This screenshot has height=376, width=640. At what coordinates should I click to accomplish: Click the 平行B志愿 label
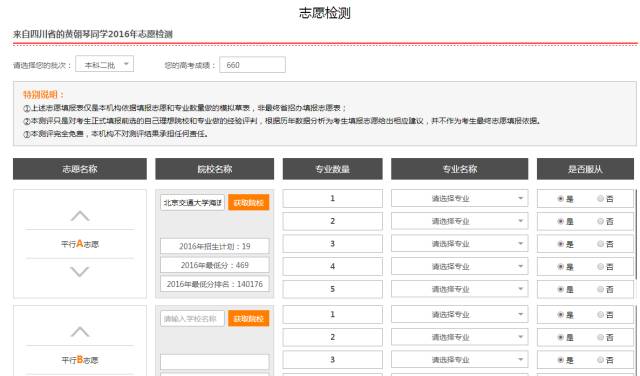(80, 360)
